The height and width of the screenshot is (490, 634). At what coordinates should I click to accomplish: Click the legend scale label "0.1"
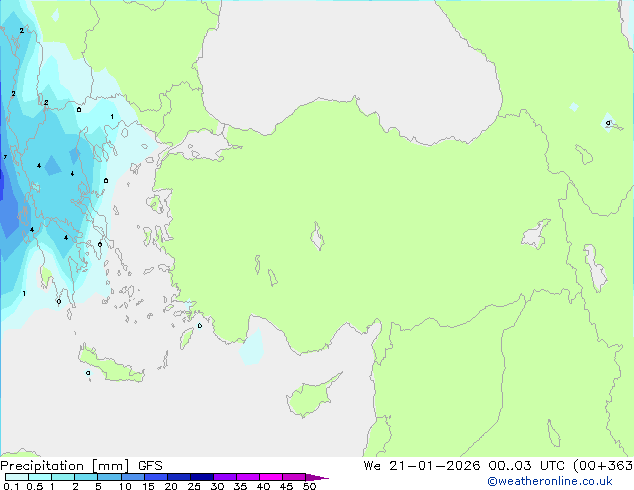click(x=11, y=486)
